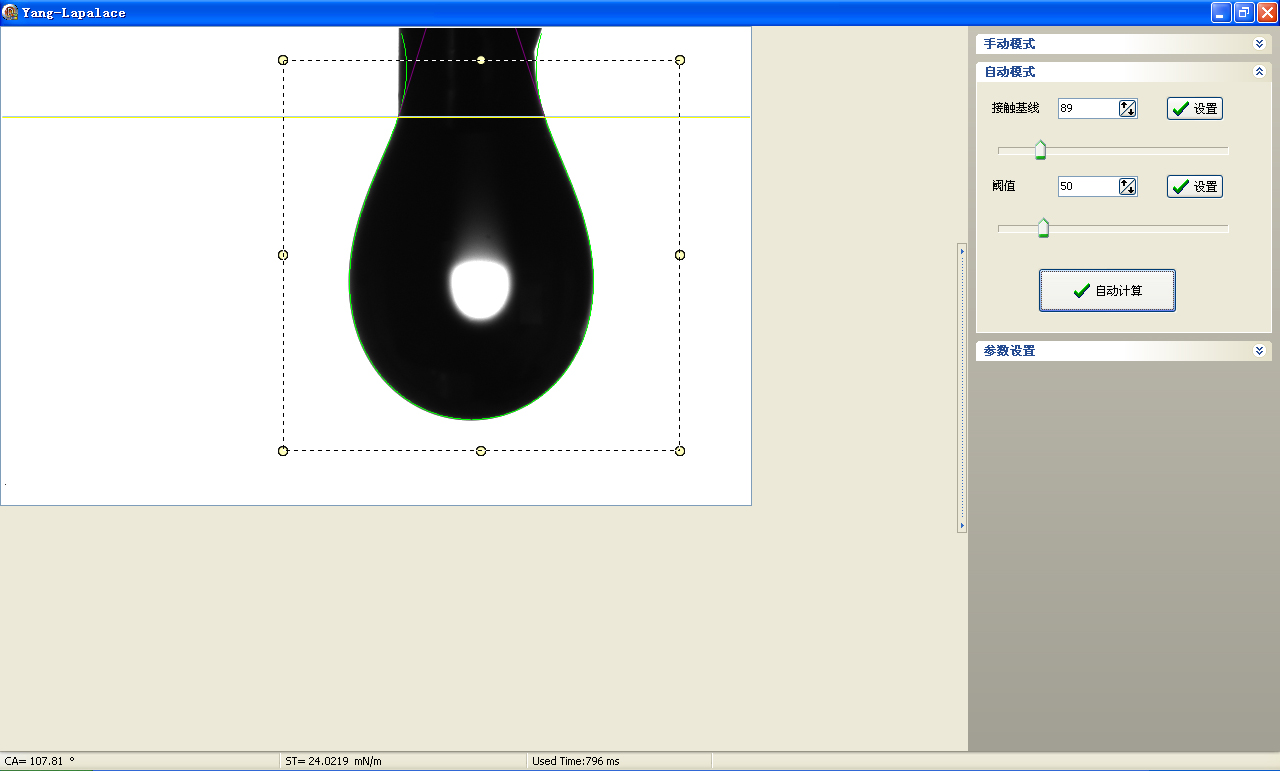Image resolution: width=1280 pixels, height=771 pixels.
Task: Click the 阈值 value input field
Action: (1087, 186)
